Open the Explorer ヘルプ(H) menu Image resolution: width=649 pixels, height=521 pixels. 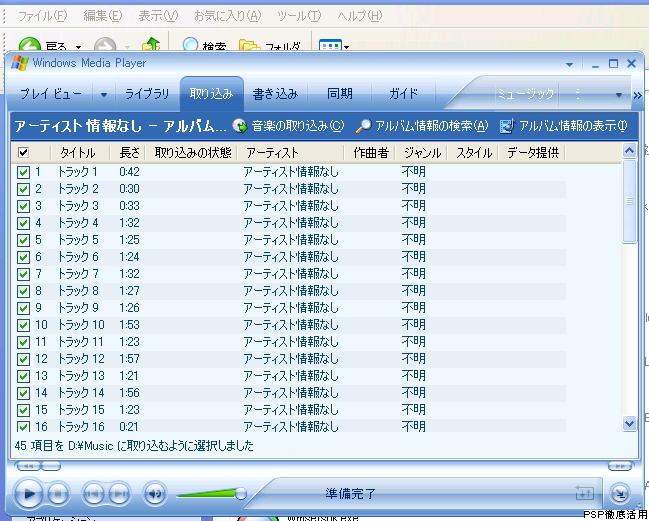tap(359, 16)
